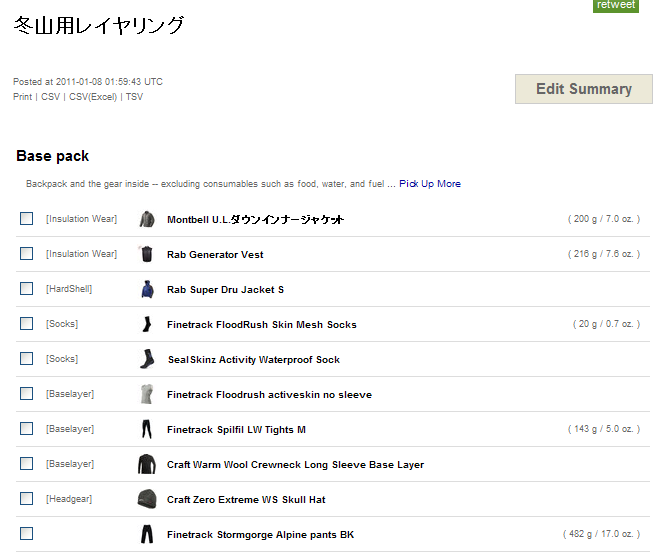Click the TSV export link
Viewport: 657px width, 559px height.
(x=134, y=97)
